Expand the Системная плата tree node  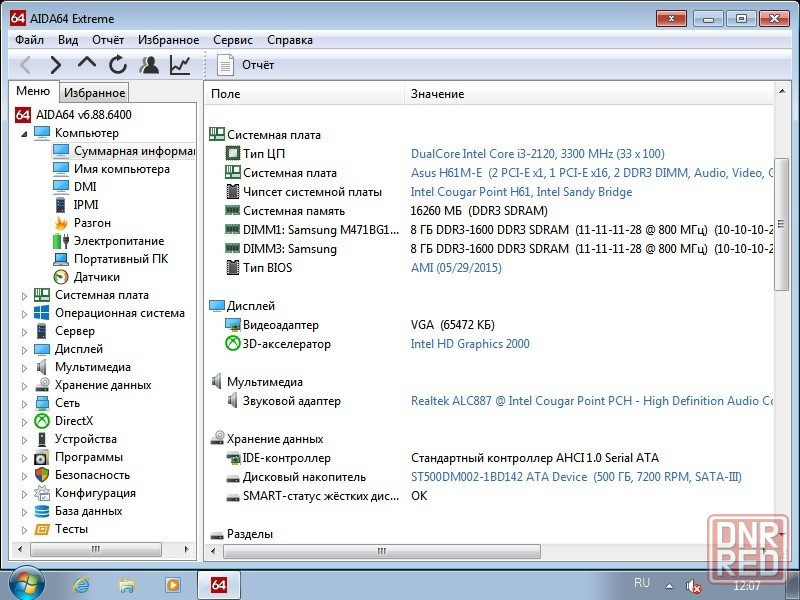24,295
